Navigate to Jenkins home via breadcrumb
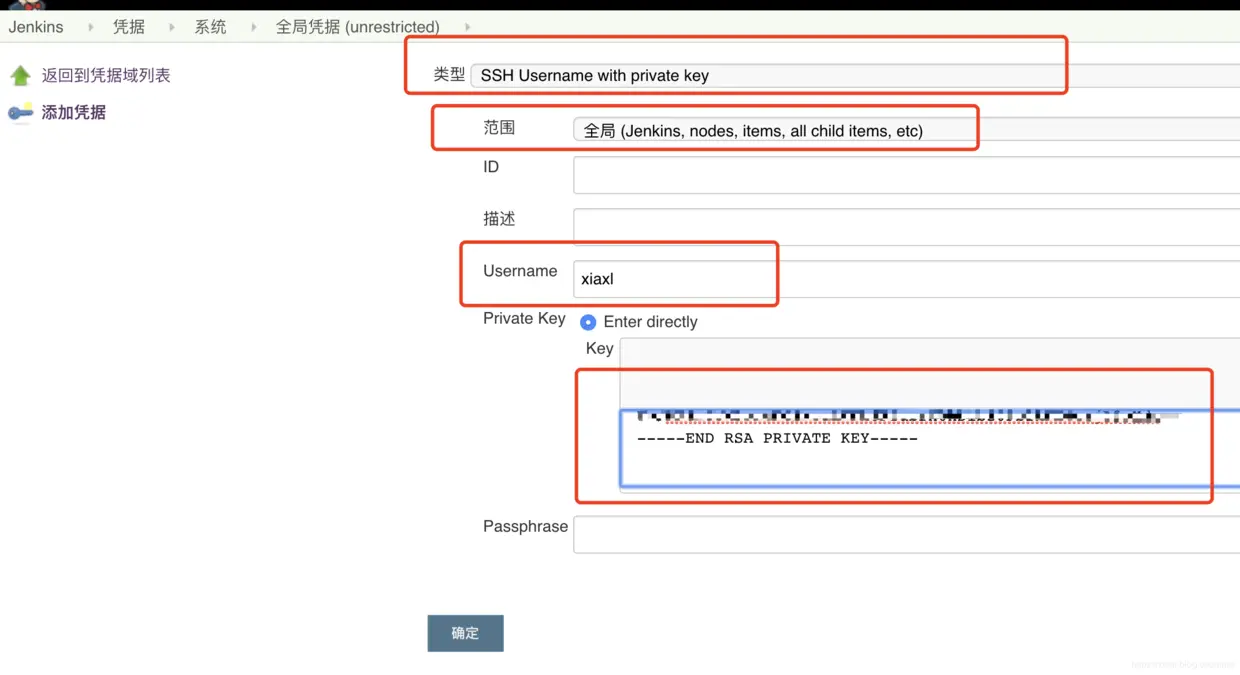1240x675 pixels. click(x=36, y=27)
